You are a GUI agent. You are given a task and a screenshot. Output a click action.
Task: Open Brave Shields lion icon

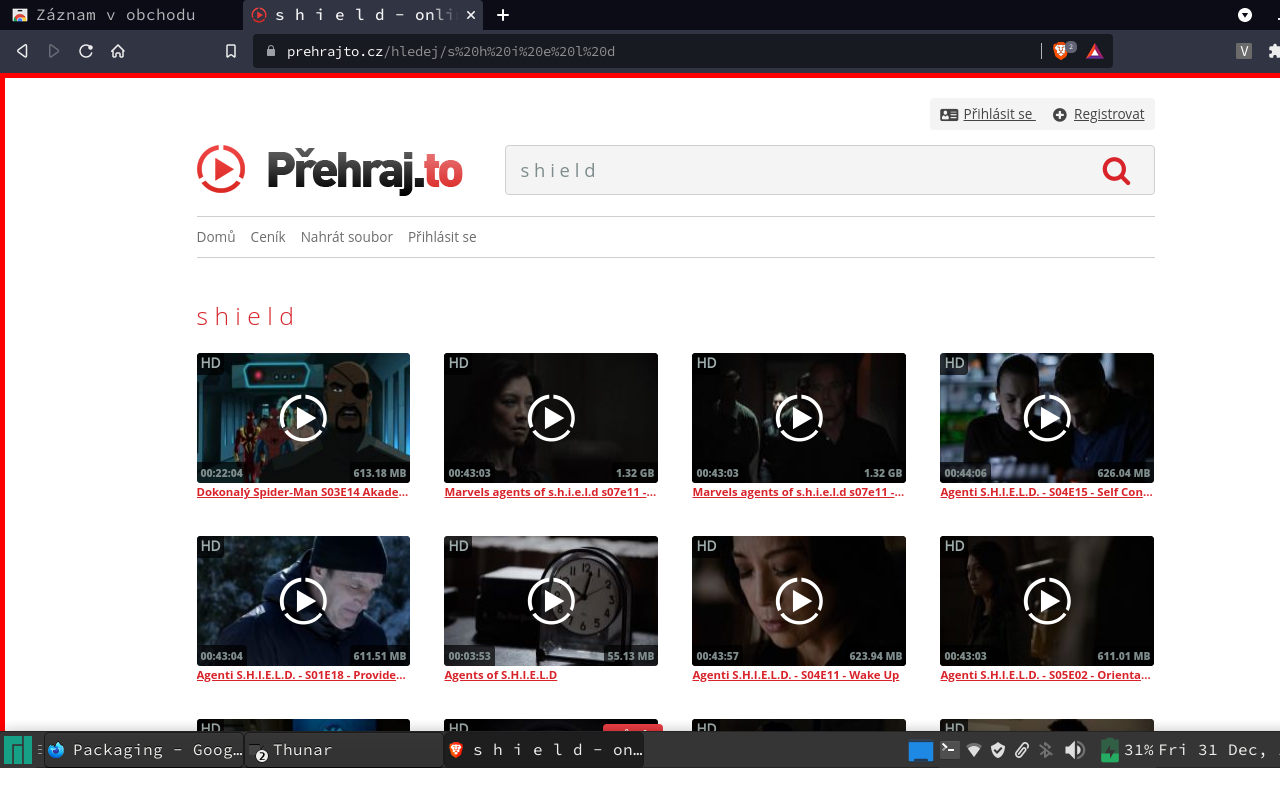[1061, 51]
